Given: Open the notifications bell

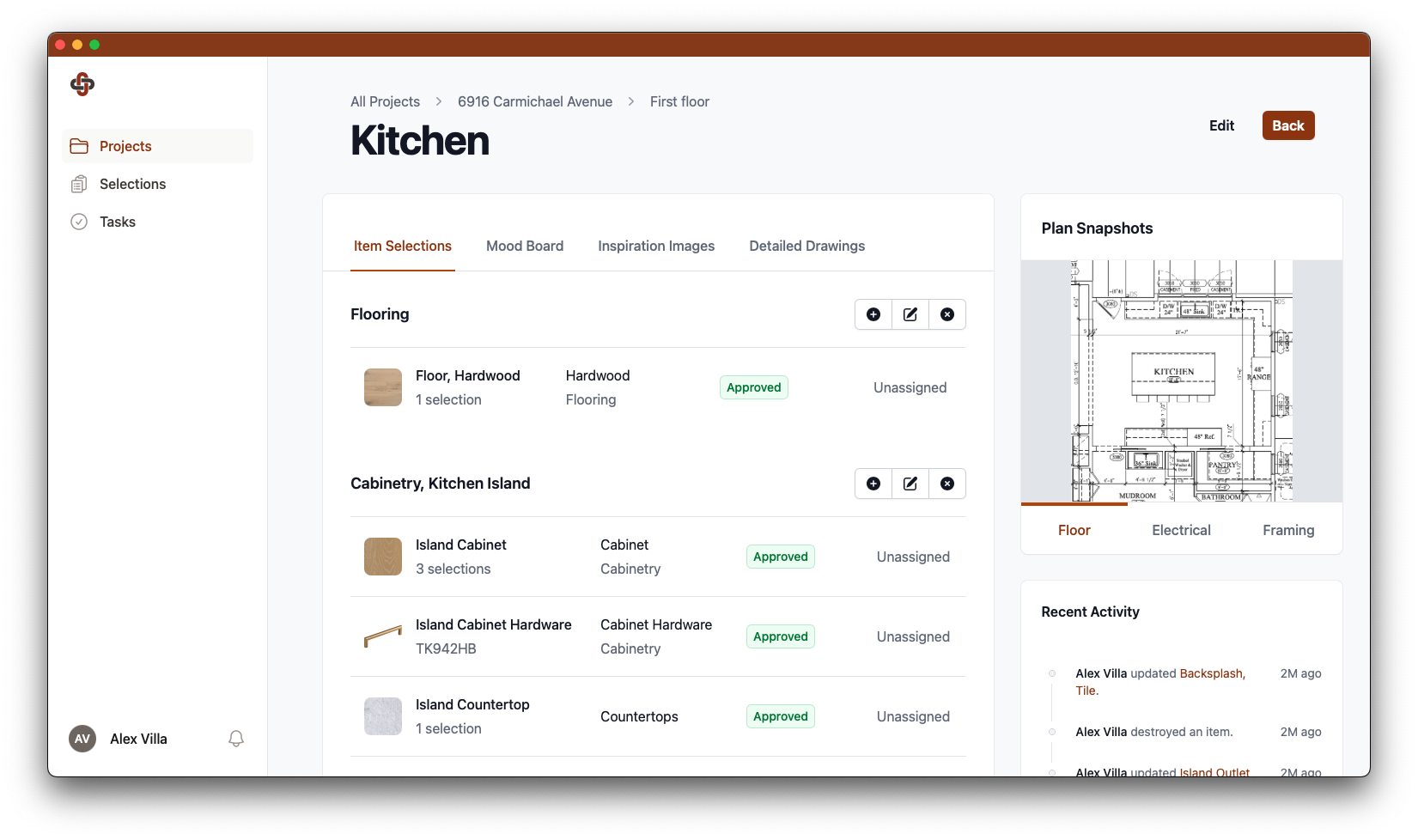Looking at the screenshot, I should (236, 739).
